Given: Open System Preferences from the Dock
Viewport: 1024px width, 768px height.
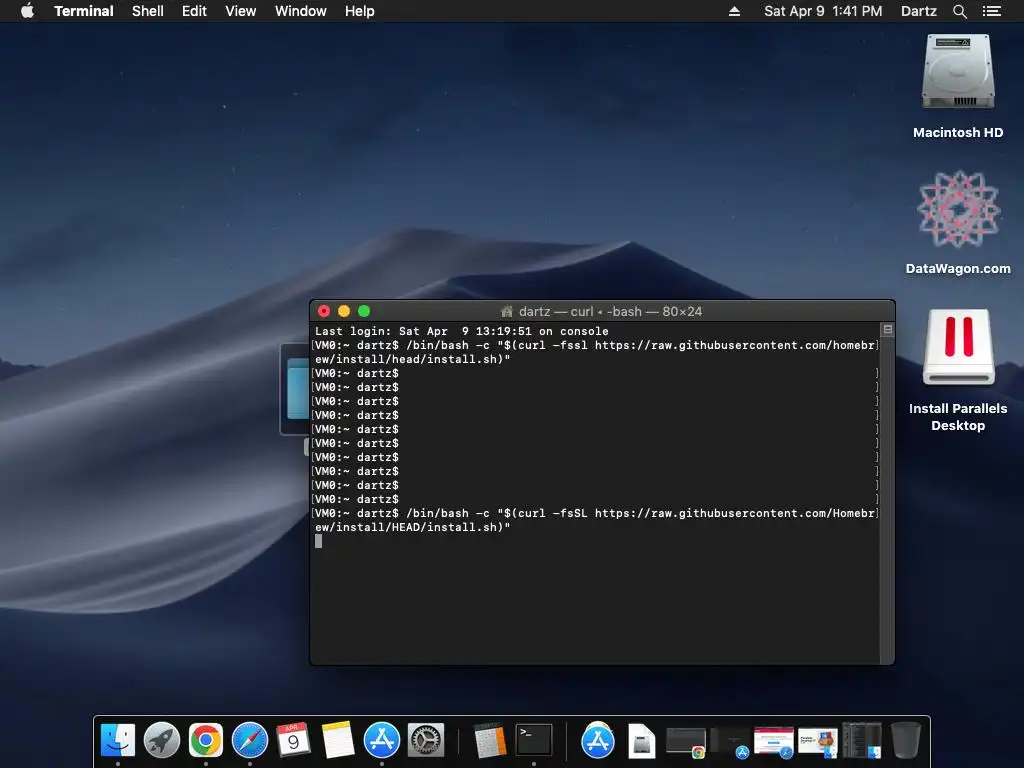Looking at the screenshot, I should coord(426,740).
